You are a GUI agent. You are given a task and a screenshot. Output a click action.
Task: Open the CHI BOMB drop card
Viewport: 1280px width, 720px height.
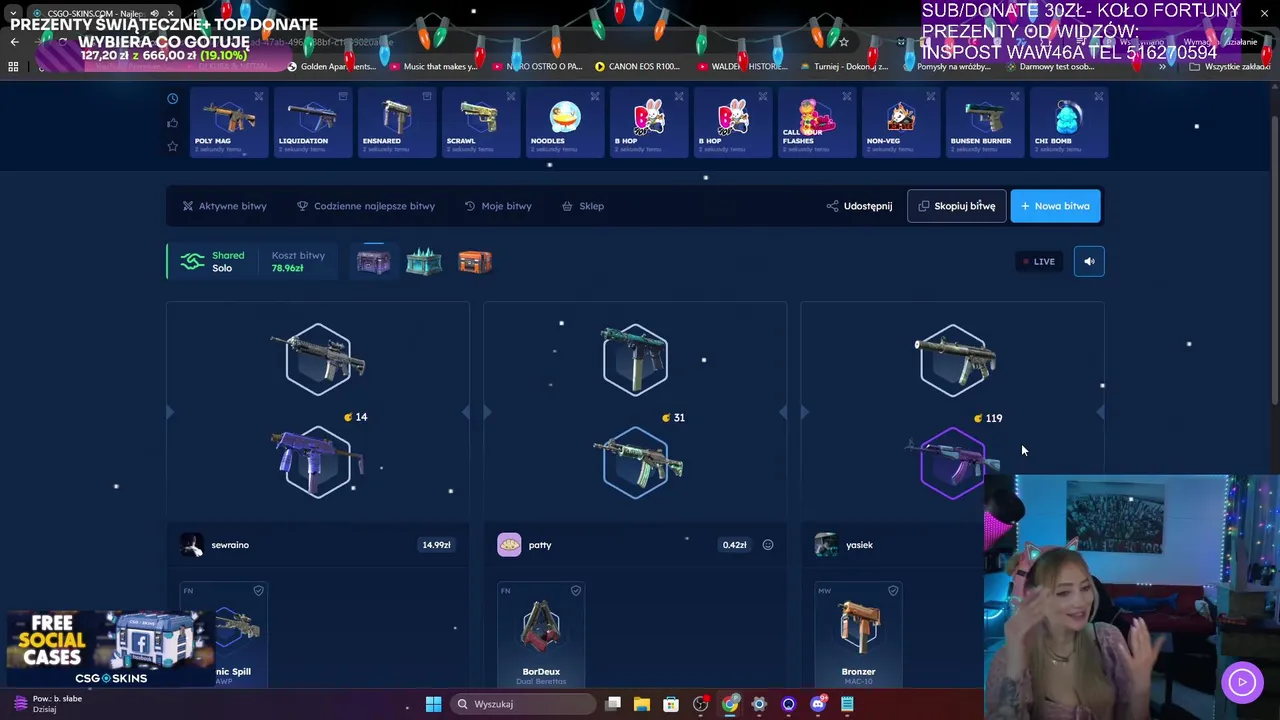click(1069, 123)
